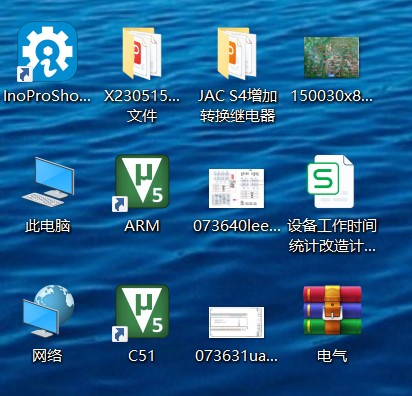412x396 pixels.
Task: Select the 073631ua image thumbnail
Action: pyautogui.click(x=236, y=322)
